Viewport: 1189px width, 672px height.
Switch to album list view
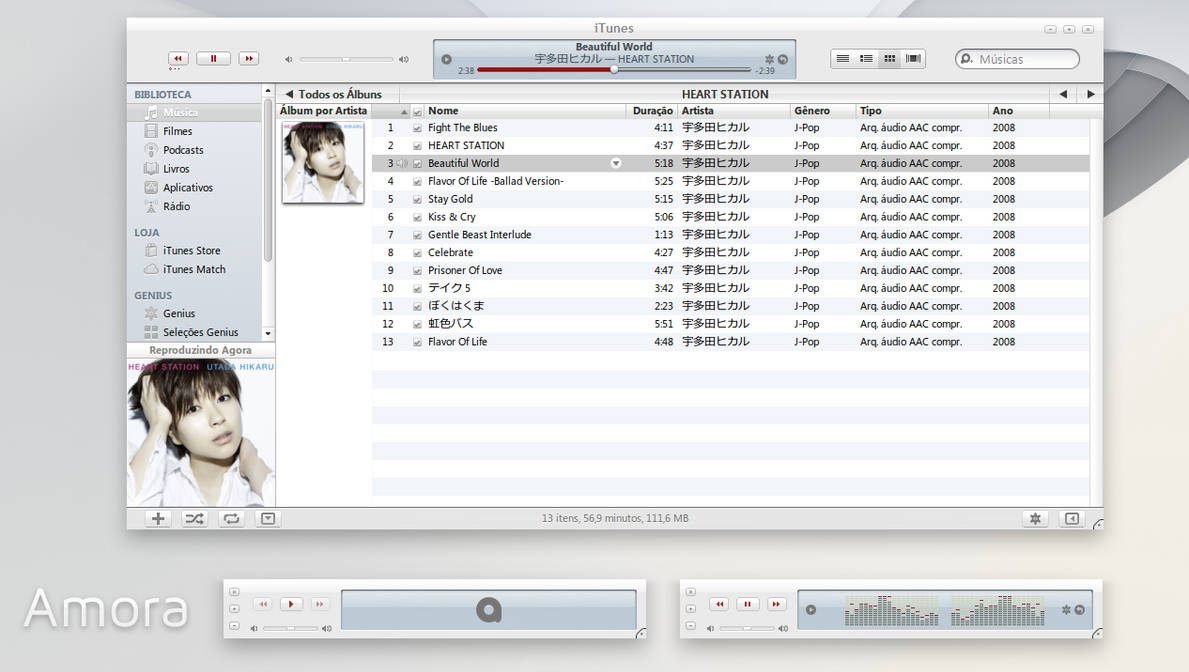[866, 58]
